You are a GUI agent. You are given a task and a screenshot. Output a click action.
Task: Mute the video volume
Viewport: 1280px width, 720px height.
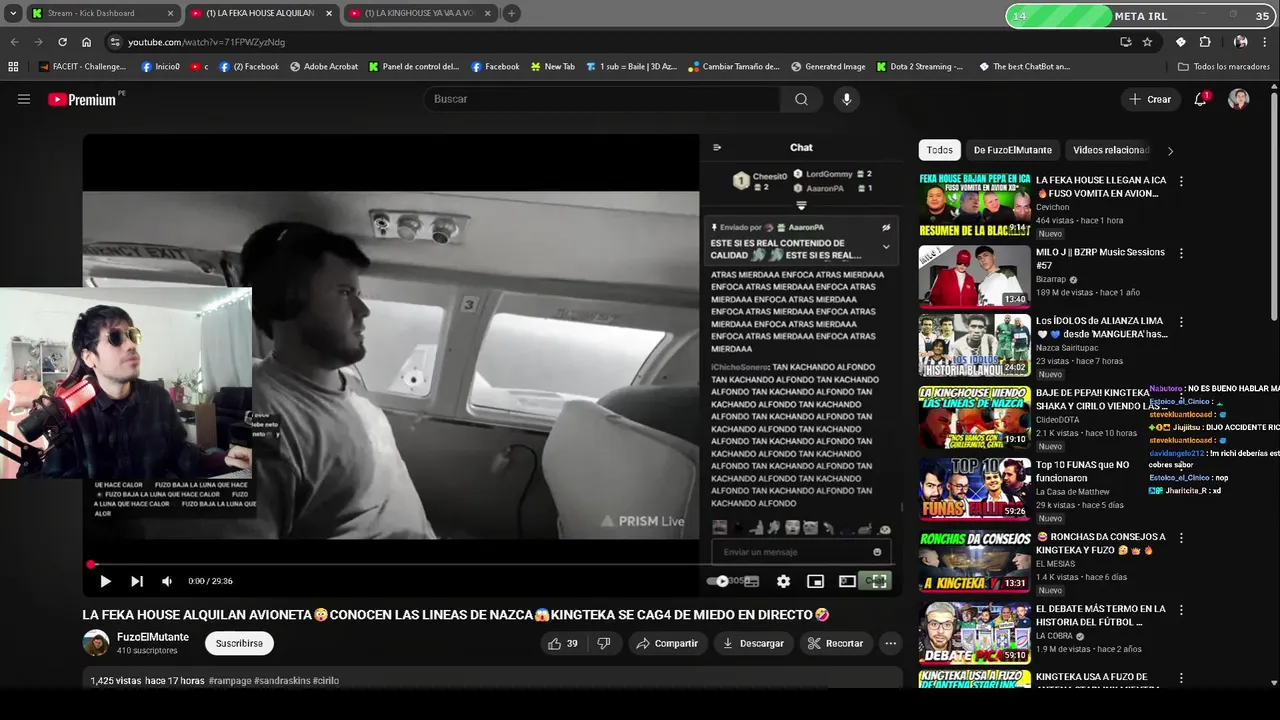(167, 581)
